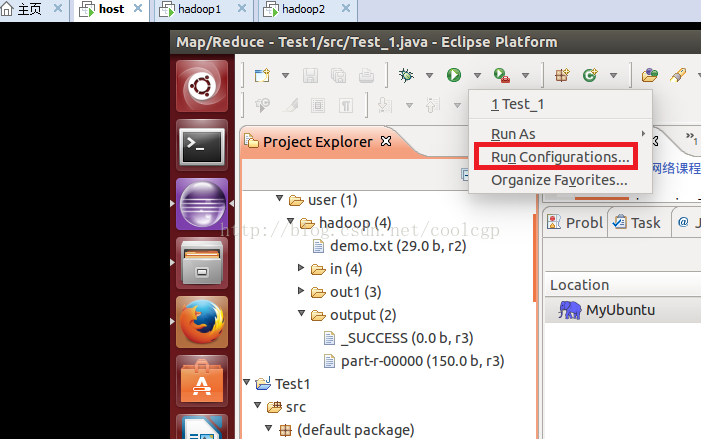Open the Debug dropdown arrow
Viewport: 701px width, 439px height.
tap(429, 75)
